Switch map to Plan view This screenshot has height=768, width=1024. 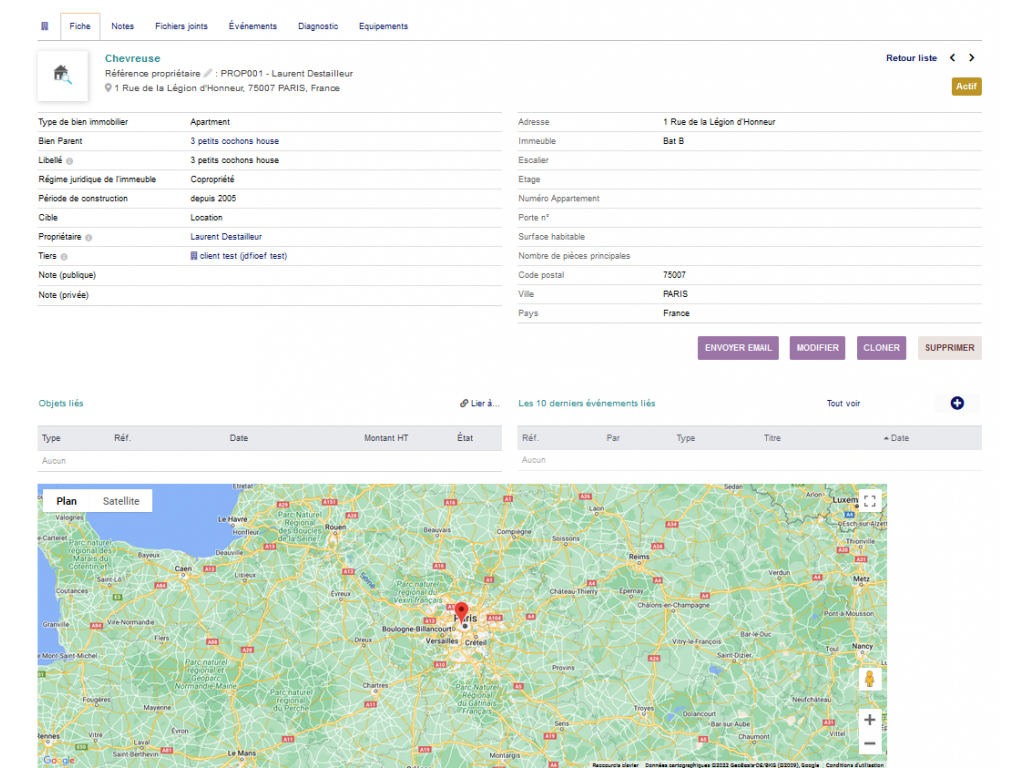66,501
